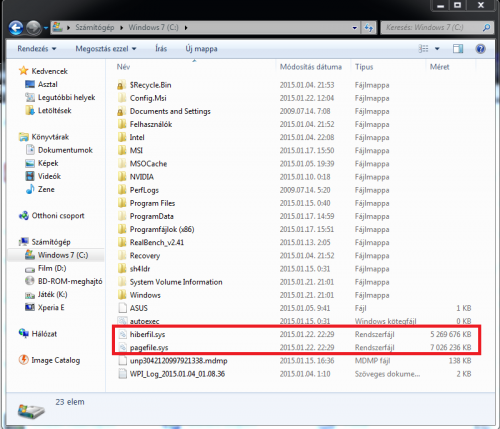Click the magnifier search icon
Screen dimensions: 500x429
[486, 27]
